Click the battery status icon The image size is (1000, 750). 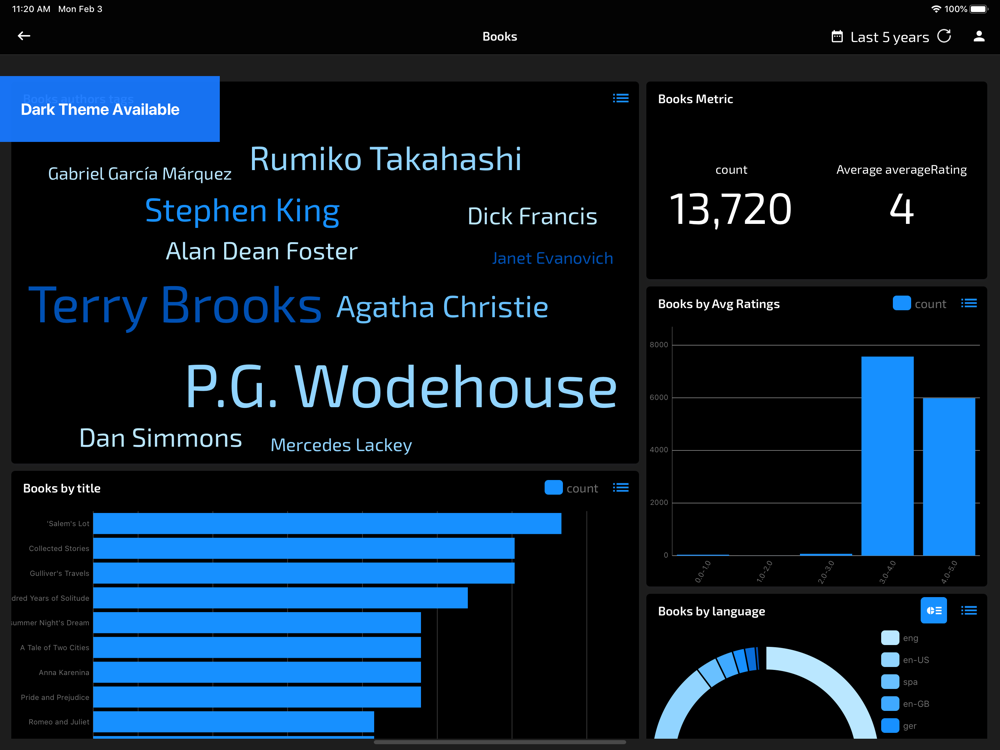(x=978, y=9)
